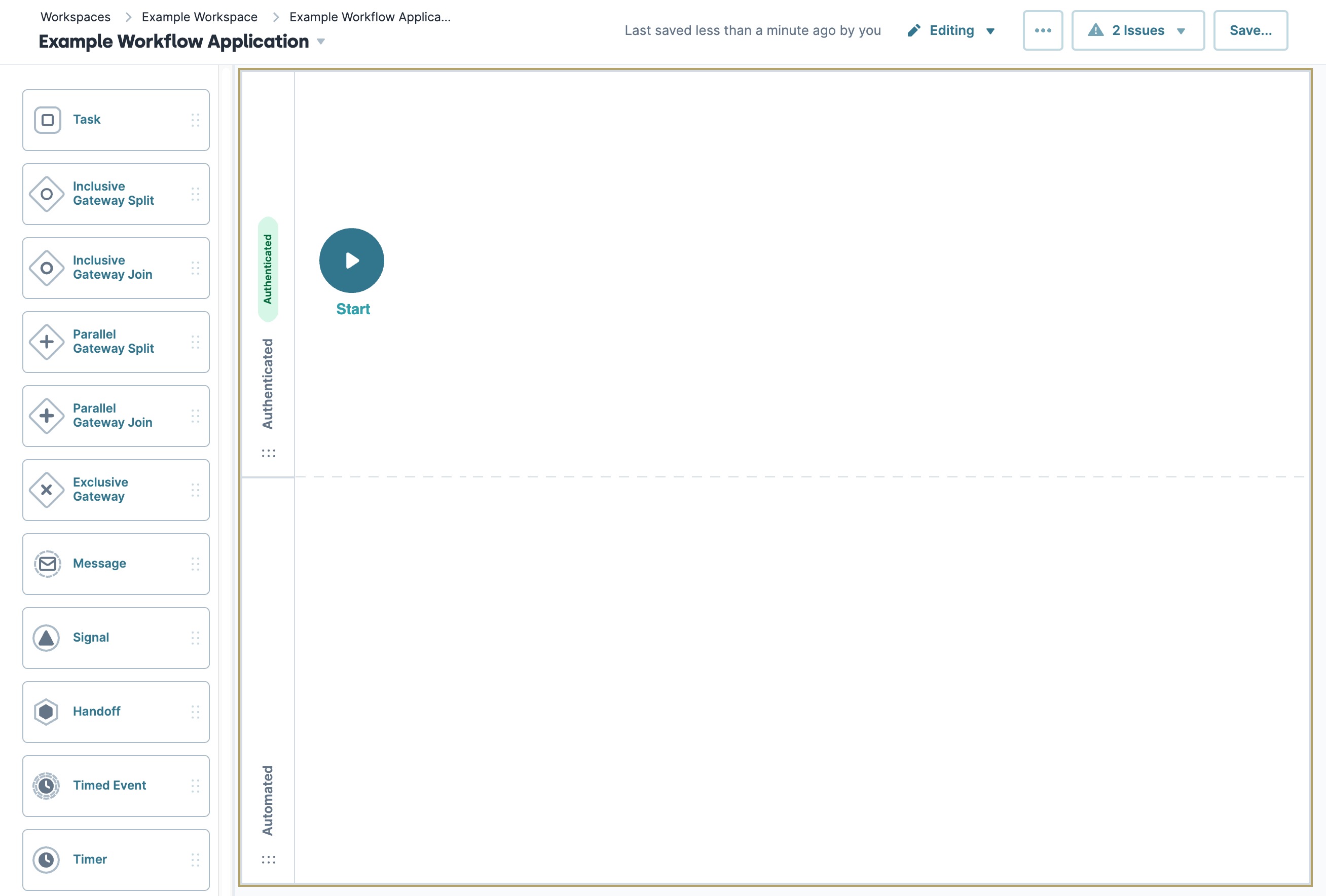This screenshot has height=896, width=1326.
Task: Click the Timer clock icon
Action: click(x=46, y=860)
